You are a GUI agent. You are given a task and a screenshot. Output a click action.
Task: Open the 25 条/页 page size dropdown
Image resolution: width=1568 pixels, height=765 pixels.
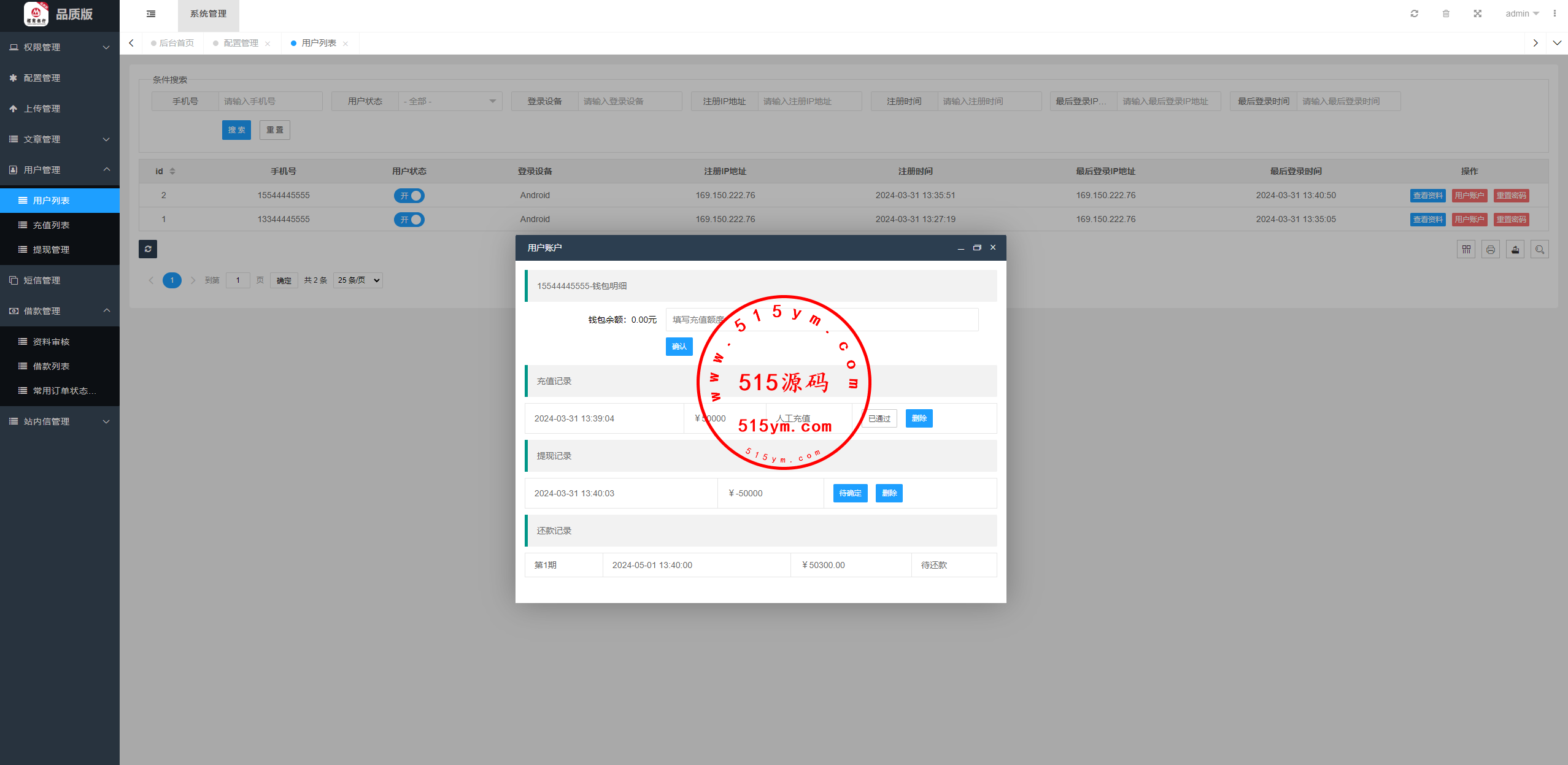(358, 280)
